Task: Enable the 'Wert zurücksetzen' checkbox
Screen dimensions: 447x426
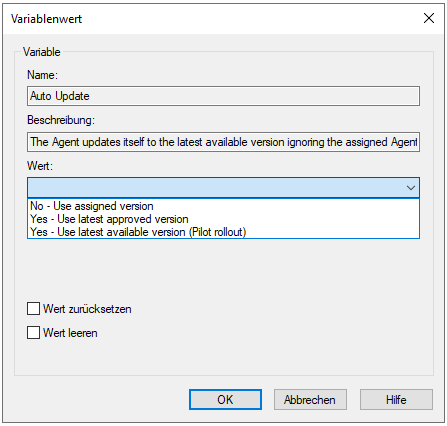Action: click(x=33, y=309)
